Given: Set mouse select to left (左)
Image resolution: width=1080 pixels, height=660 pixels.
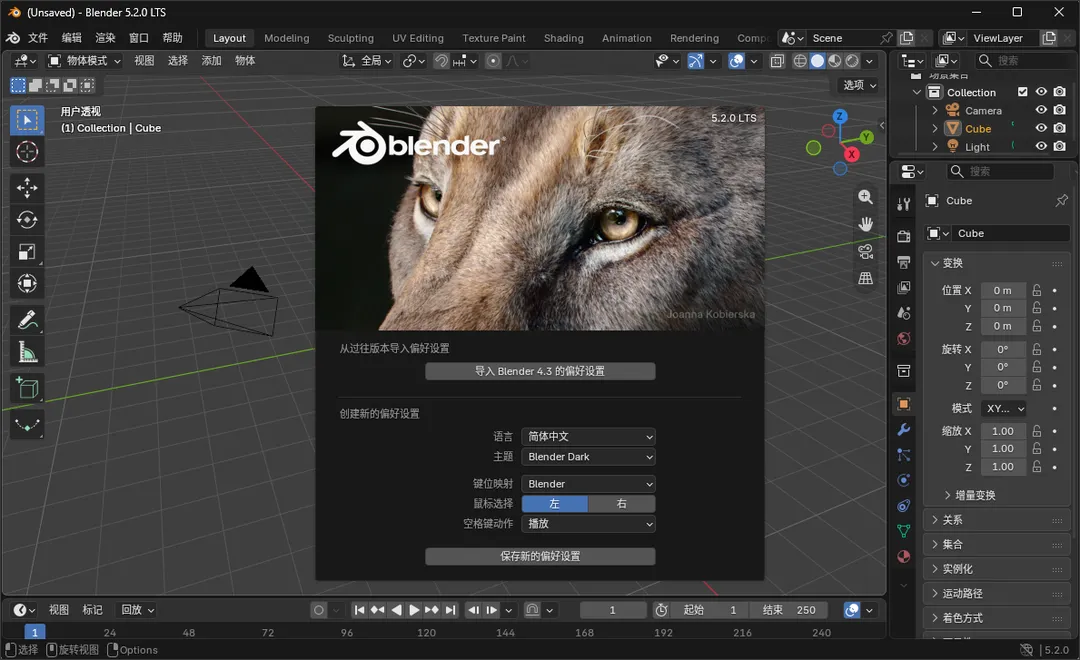Looking at the screenshot, I should 554,504.
